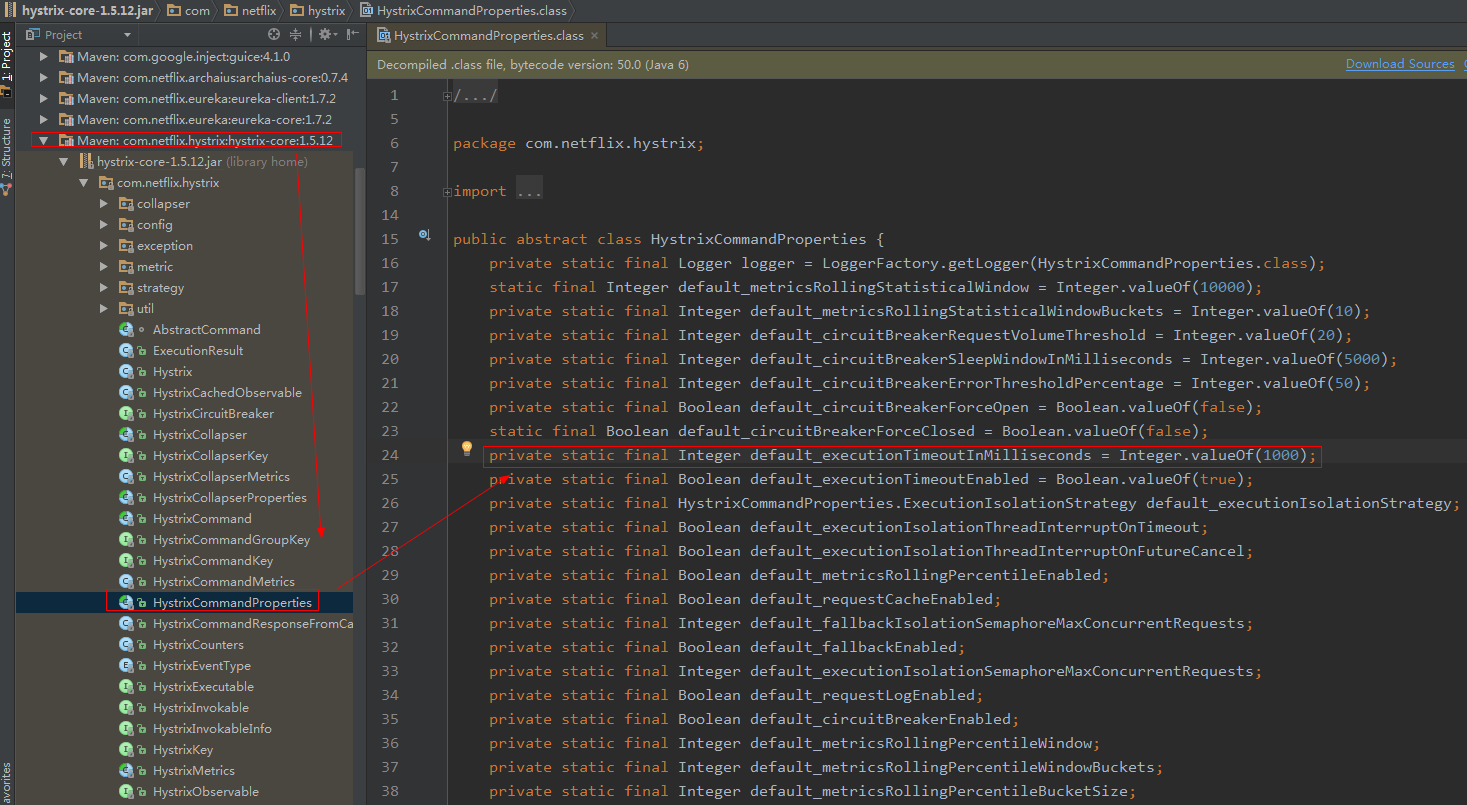The image size is (1467, 805).
Task: Click the Download Sources link
Action: (x=1400, y=64)
